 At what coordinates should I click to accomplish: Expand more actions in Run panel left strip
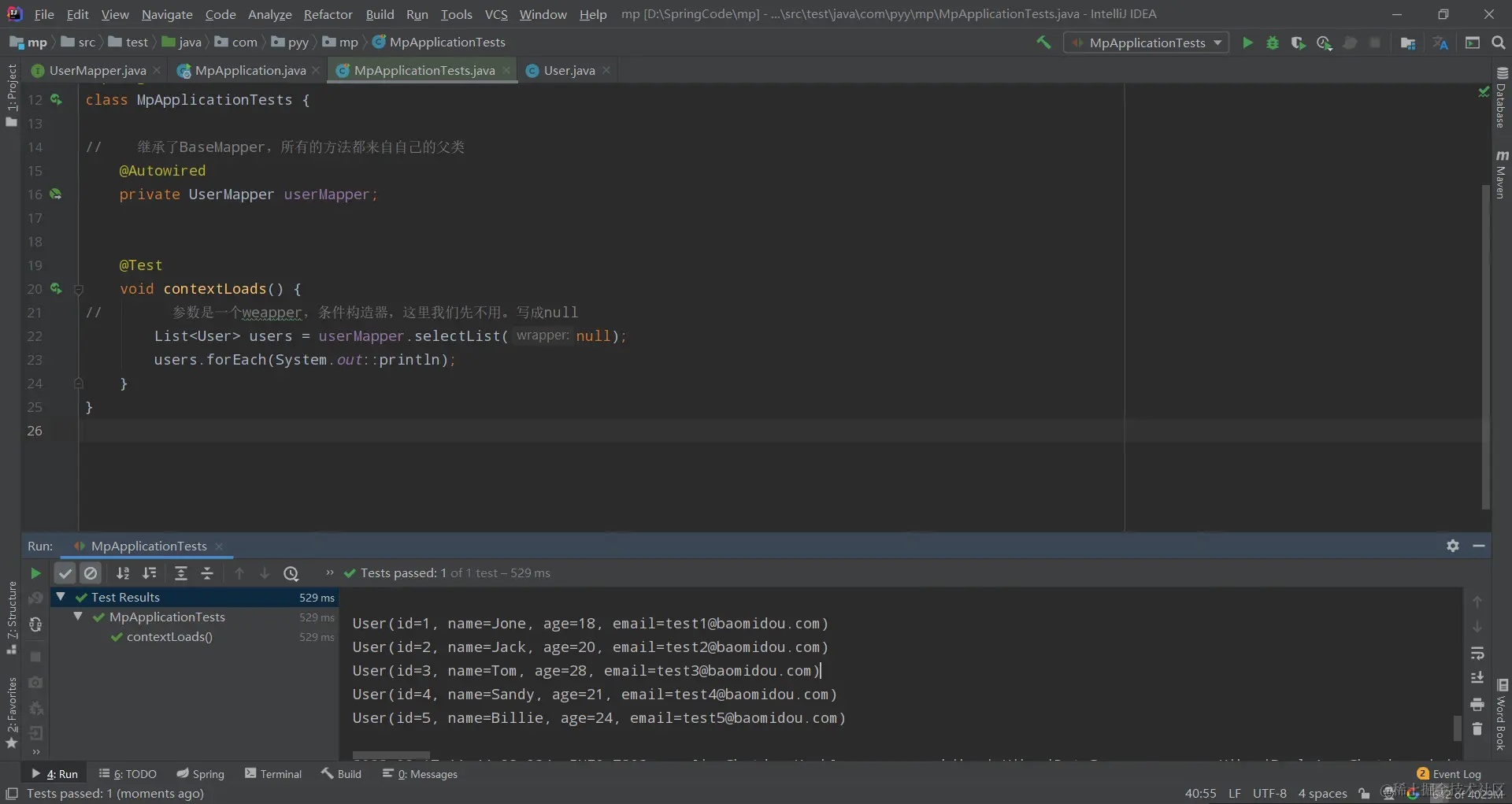pyautogui.click(x=35, y=751)
